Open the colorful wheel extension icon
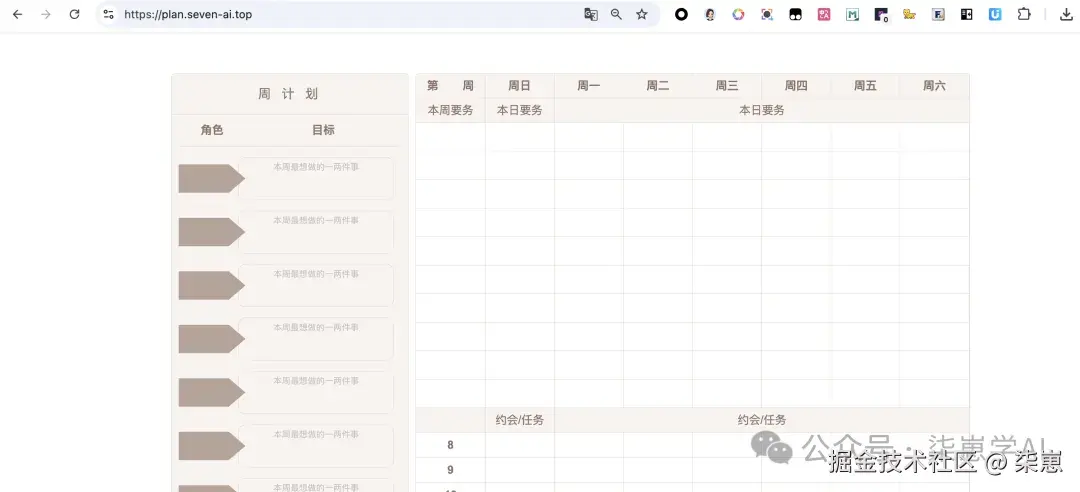 pyautogui.click(x=738, y=14)
